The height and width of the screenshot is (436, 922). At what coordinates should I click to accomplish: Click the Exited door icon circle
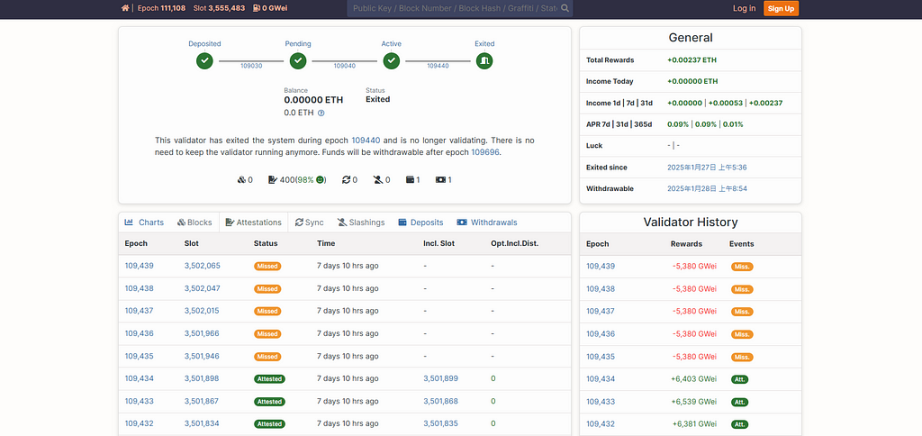[x=485, y=61]
